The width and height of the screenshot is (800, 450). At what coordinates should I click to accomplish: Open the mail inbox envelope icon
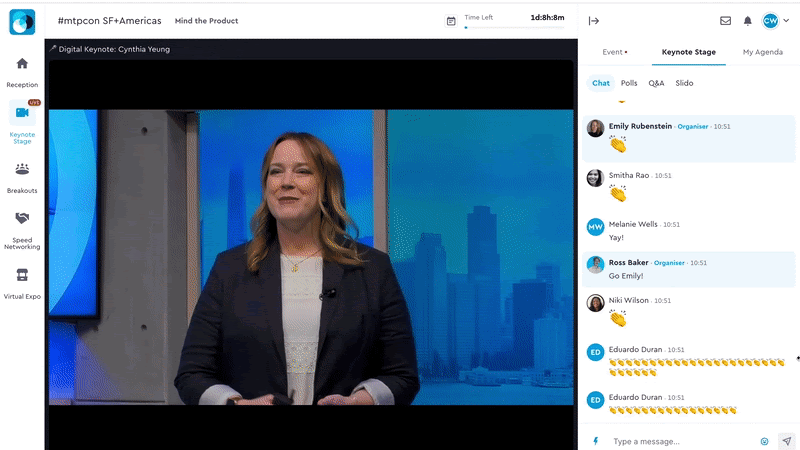725,20
